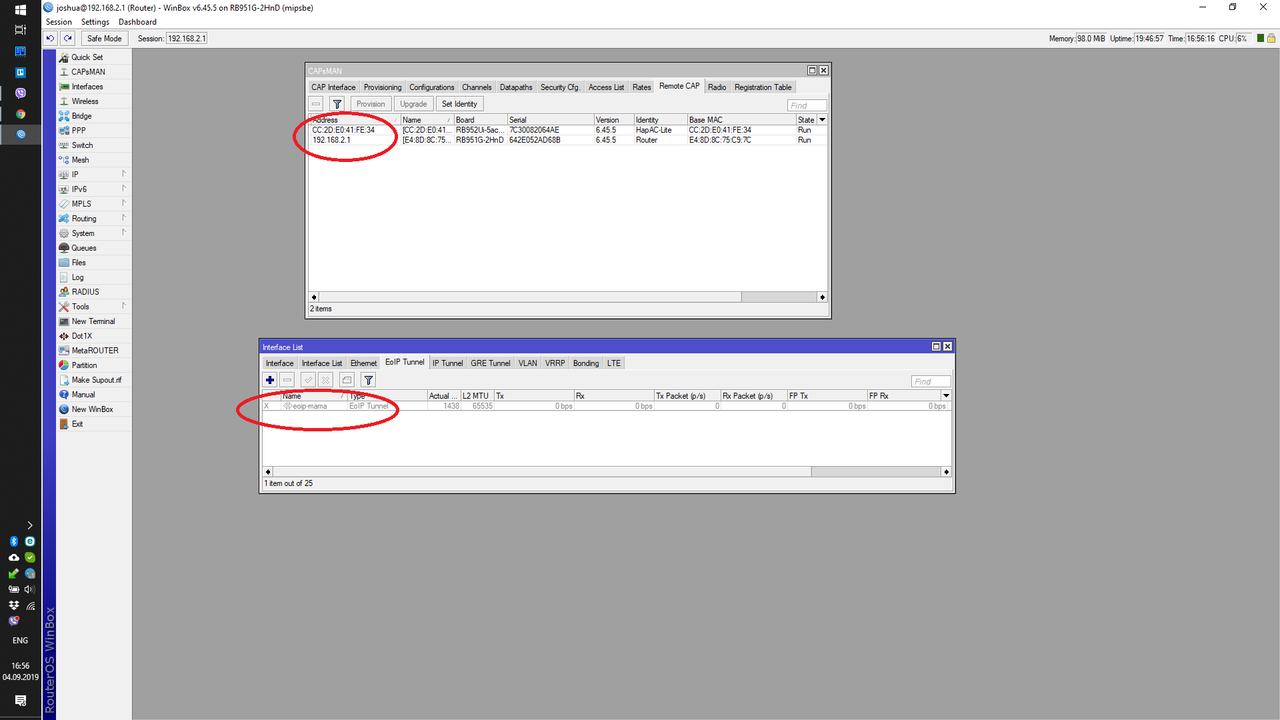Click the filter funnel in the CAPsMAN window

tap(337, 104)
